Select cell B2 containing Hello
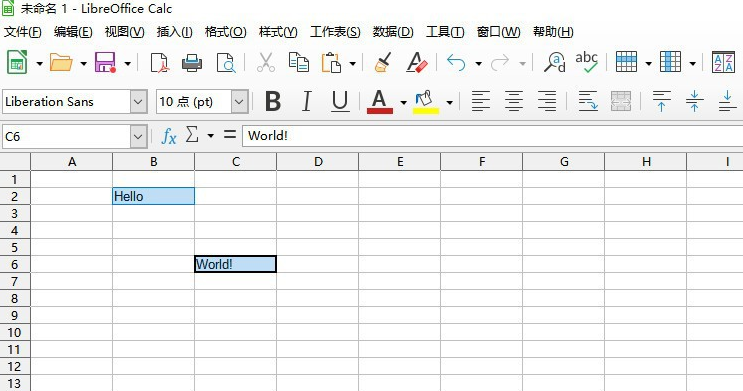 pyautogui.click(x=154, y=196)
